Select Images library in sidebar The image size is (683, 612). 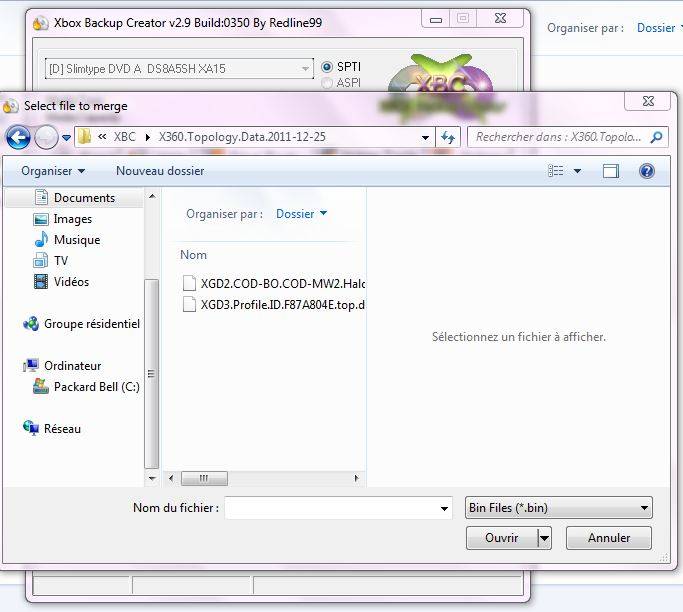[x=73, y=219]
